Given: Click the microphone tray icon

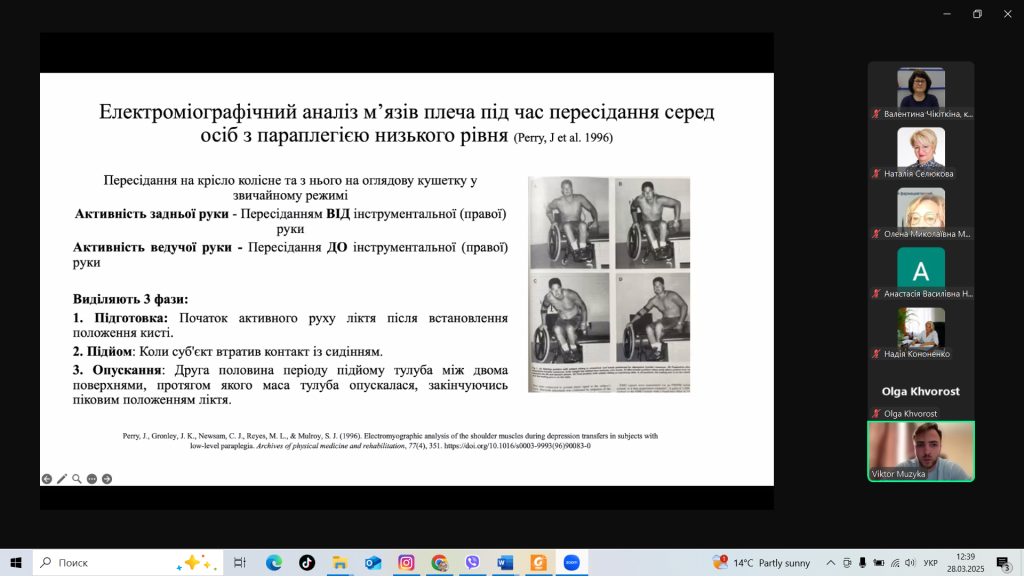Looking at the screenshot, I should click(x=863, y=562).
